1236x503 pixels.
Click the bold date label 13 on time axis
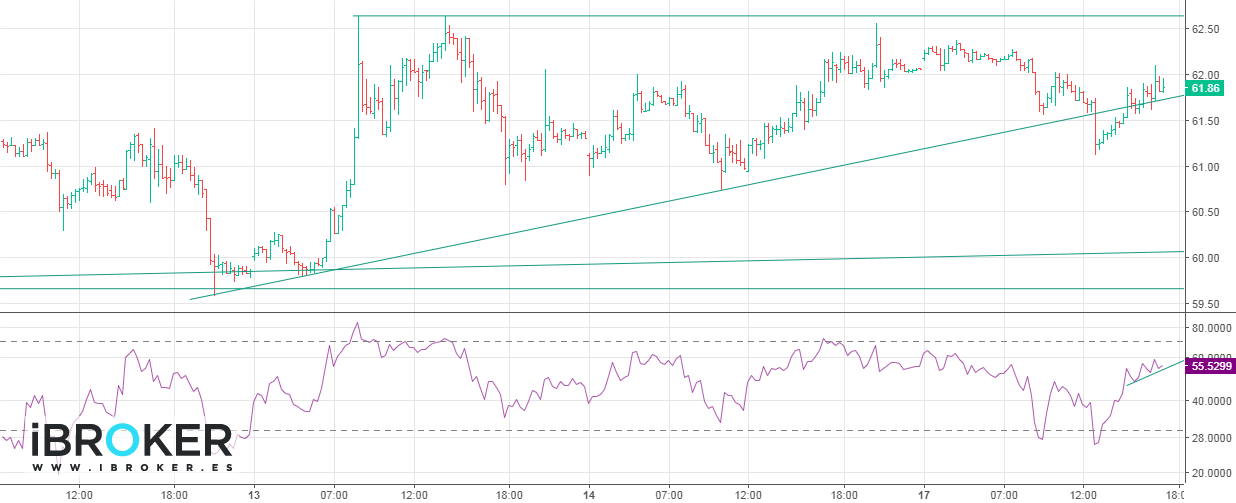[254, 494]
